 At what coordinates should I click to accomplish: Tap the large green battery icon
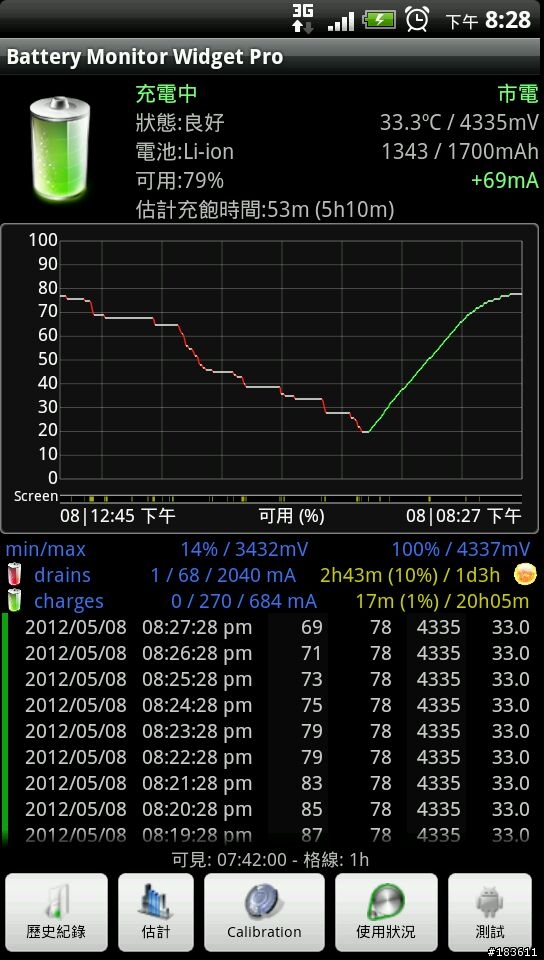59,150
